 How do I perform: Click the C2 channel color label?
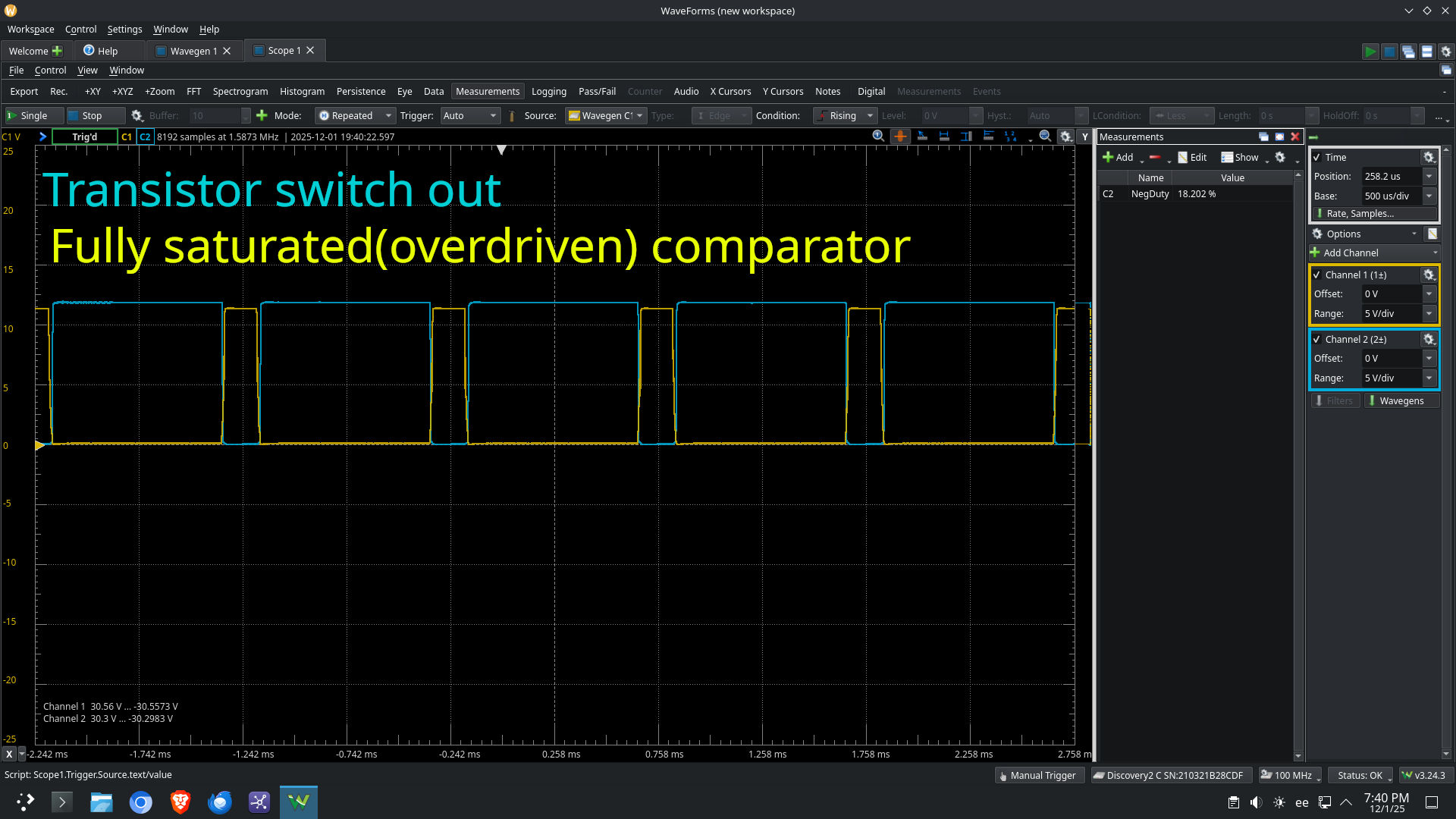(145, 136)
